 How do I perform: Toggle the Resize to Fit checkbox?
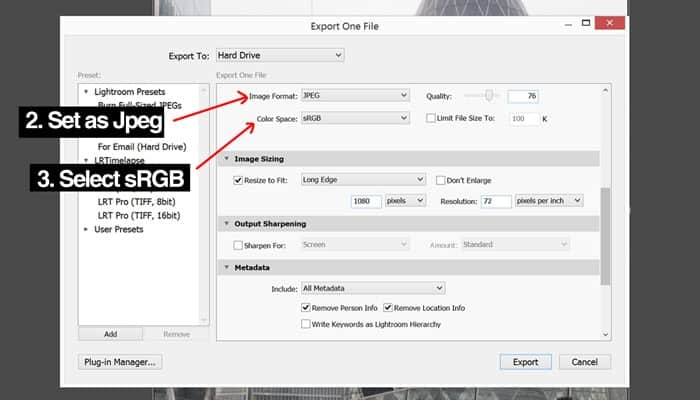[x=238, y=180]
